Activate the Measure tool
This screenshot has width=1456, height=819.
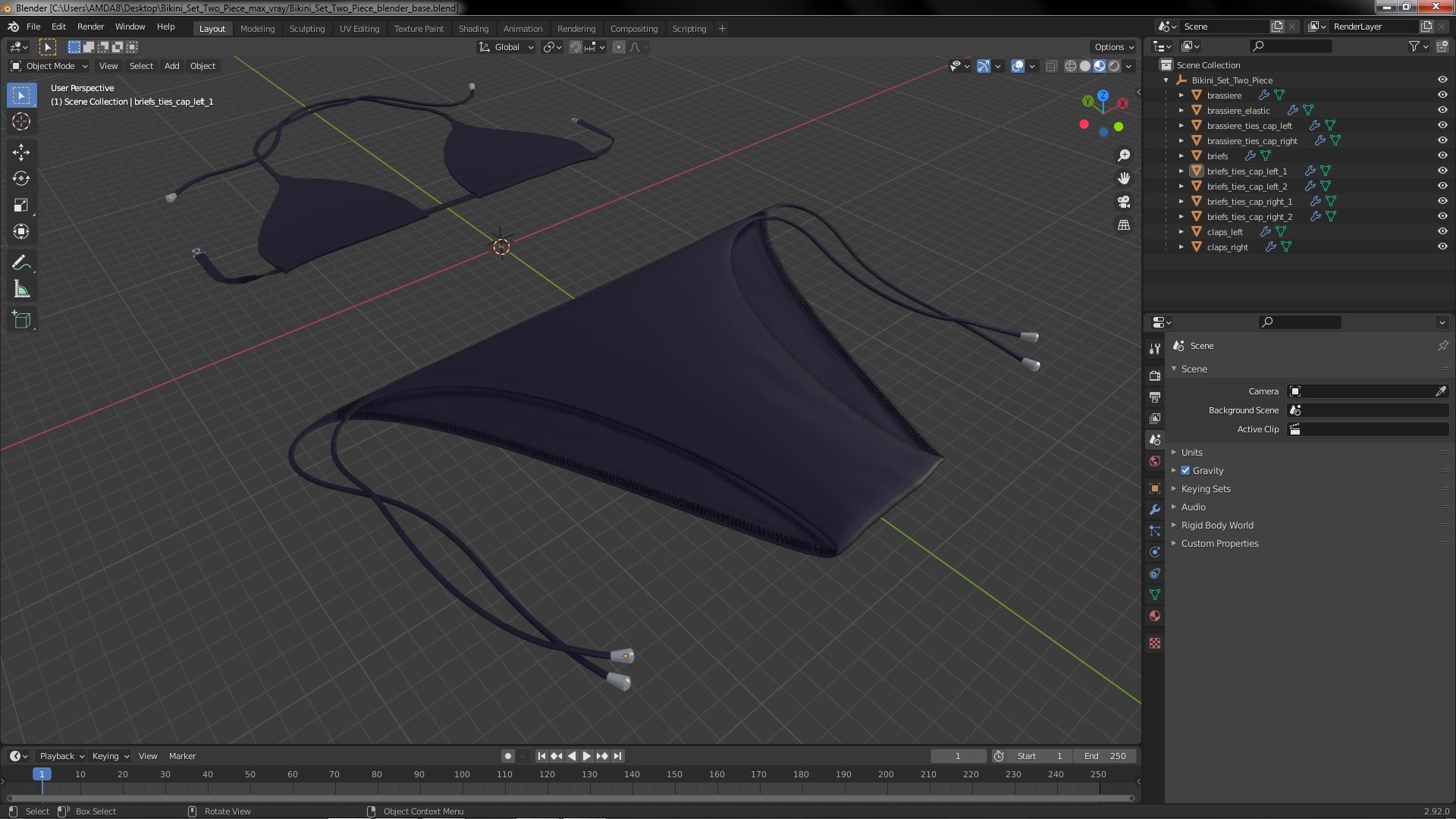coord(21,289)
